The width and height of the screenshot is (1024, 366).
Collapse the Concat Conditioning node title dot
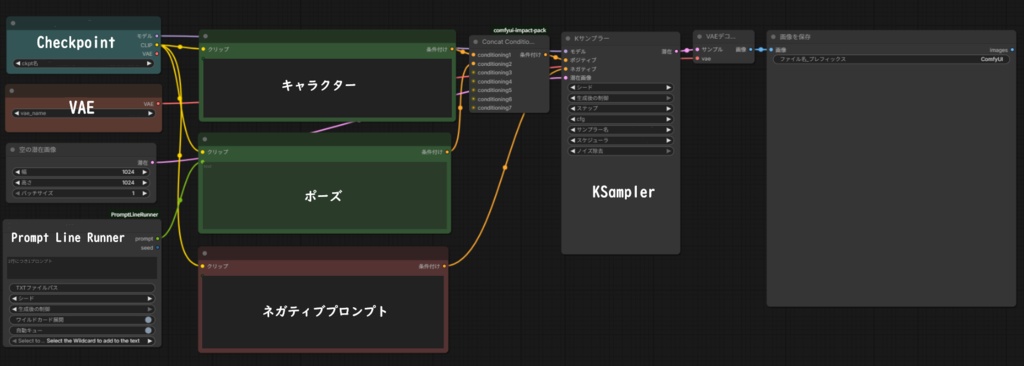pyautogui.click(x=475, y=41)
